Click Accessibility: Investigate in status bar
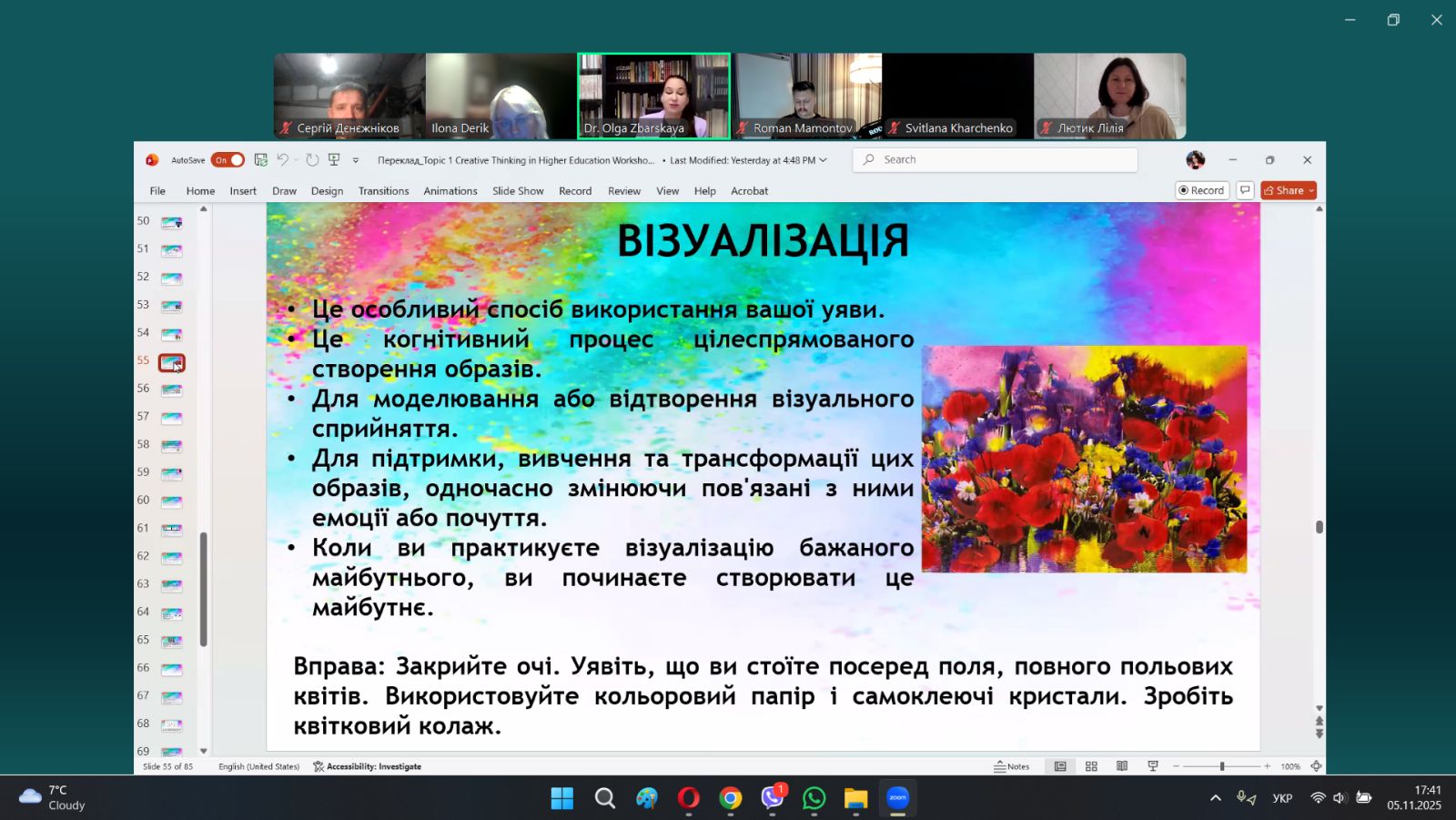 pyautogui.click(x=368, y=766)
